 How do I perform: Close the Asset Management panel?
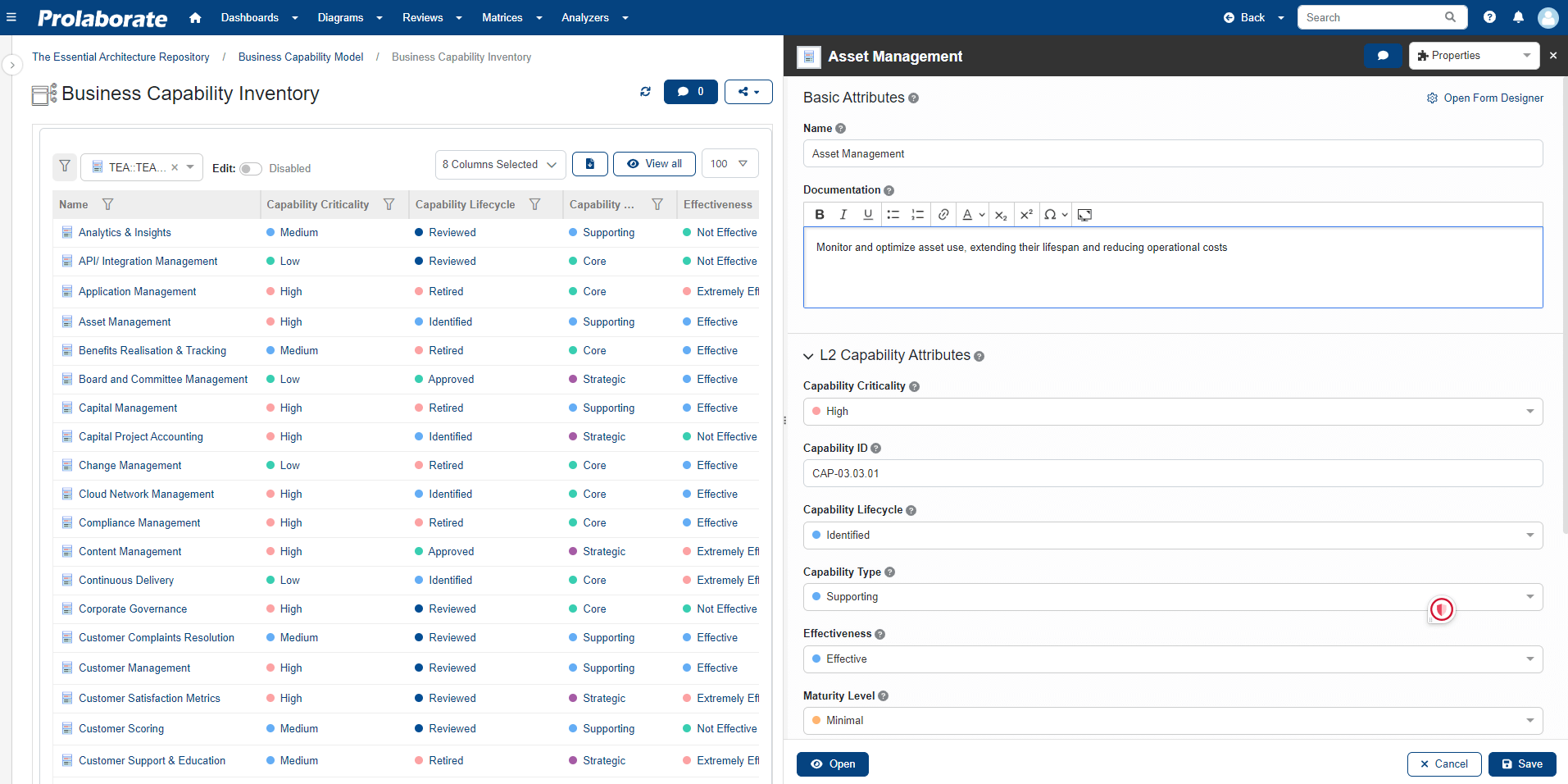coord(1552,56)
